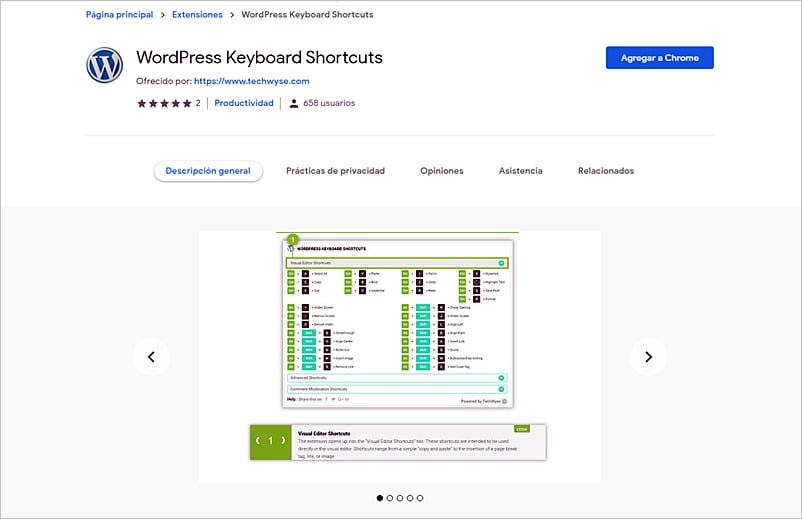Viewport: 802px width, 519px height.
Task: Navigate to Extensiones breadcrumb link
Action: click(x=197, y=15)
